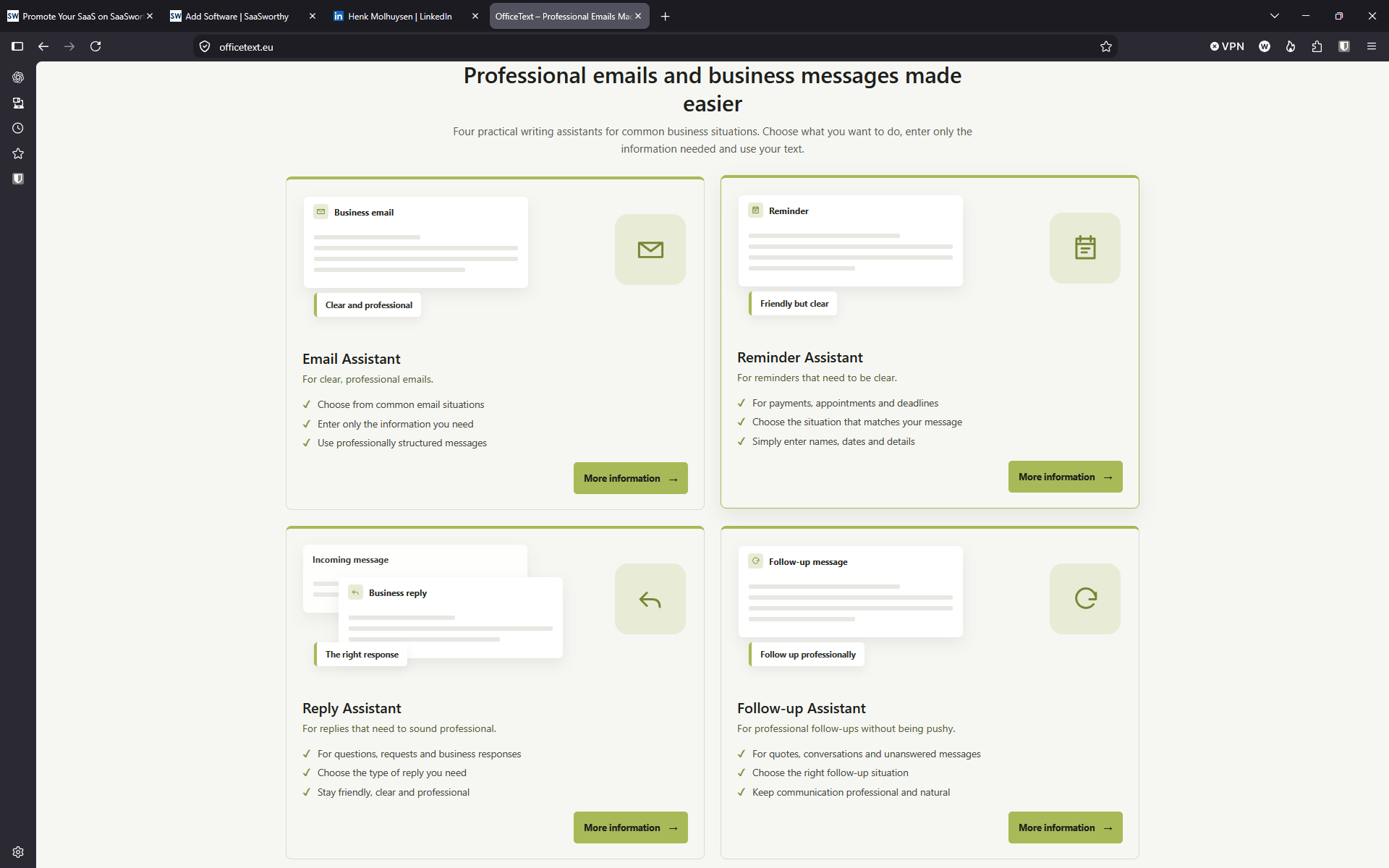Bookmark this page with the star icon
Viewport: 1389px width, 868px height.
(1106, 46)
